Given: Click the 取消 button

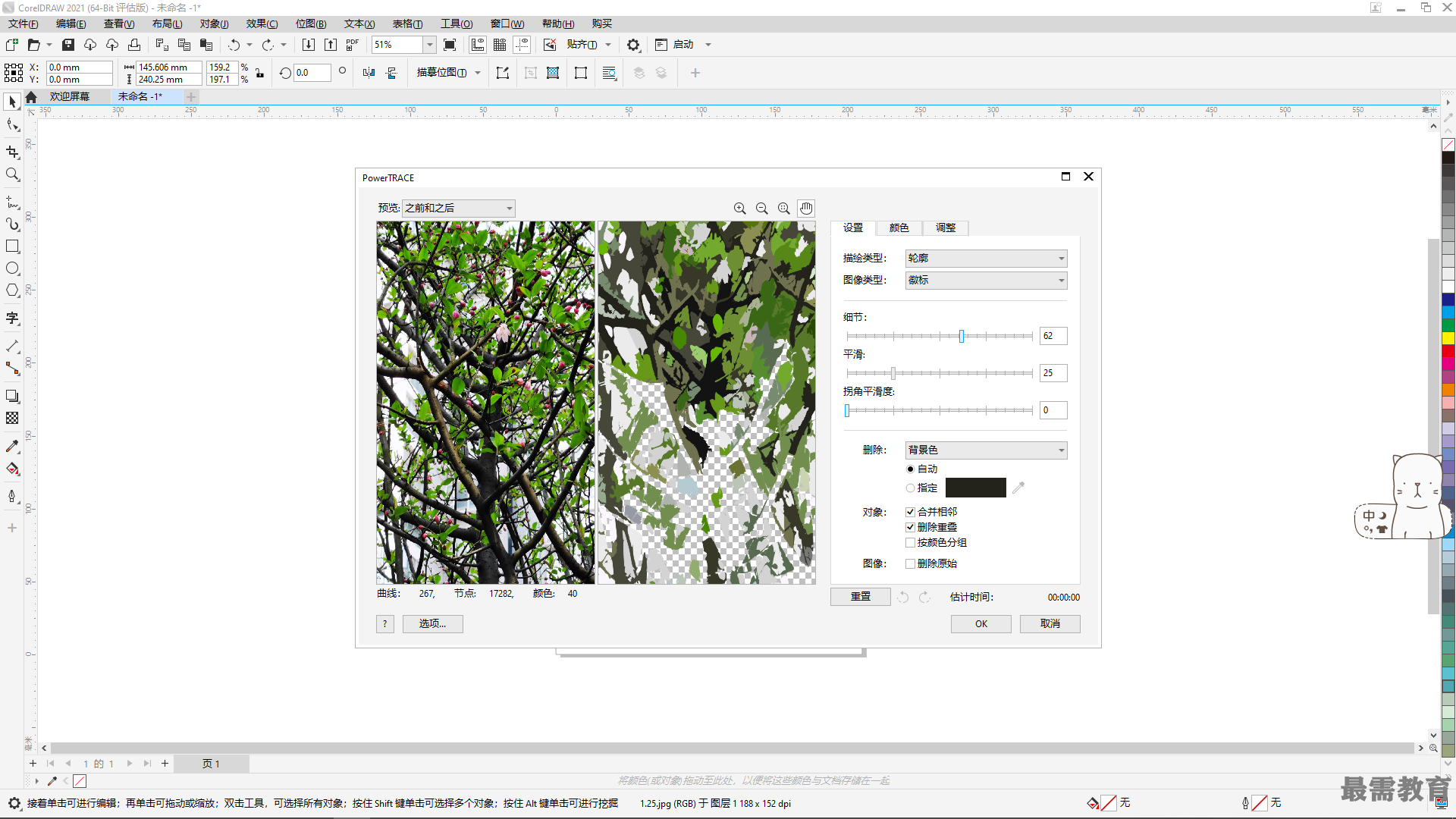Looking at the screenshot, I should (1050, 624).
